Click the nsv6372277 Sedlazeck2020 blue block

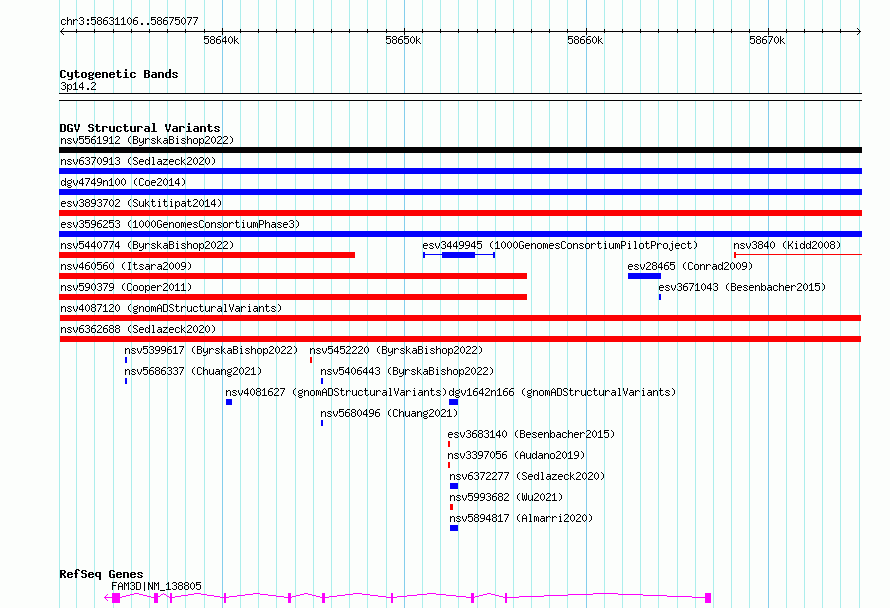point(454,487)
